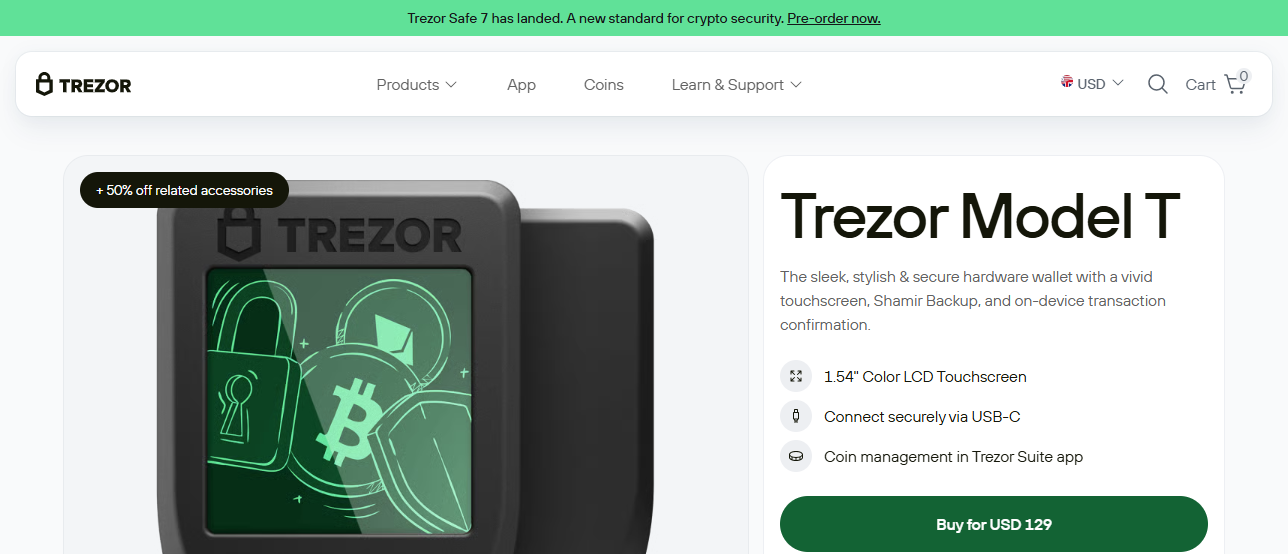Click the cart item count badge
The image size is (1288, 554).
[x=1243, y=76]
